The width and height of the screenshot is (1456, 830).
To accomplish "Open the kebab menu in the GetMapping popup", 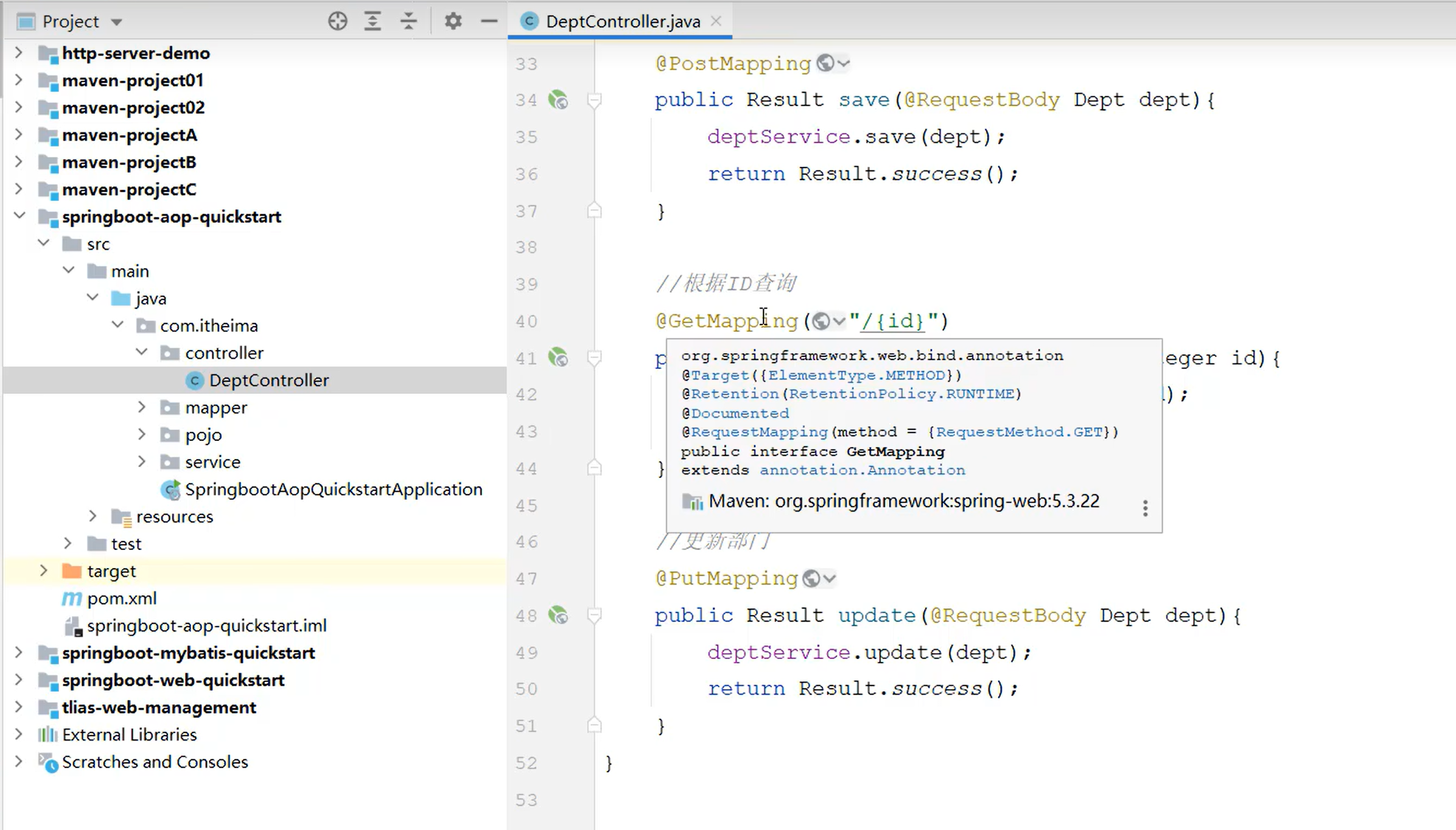I will 1145,507.
